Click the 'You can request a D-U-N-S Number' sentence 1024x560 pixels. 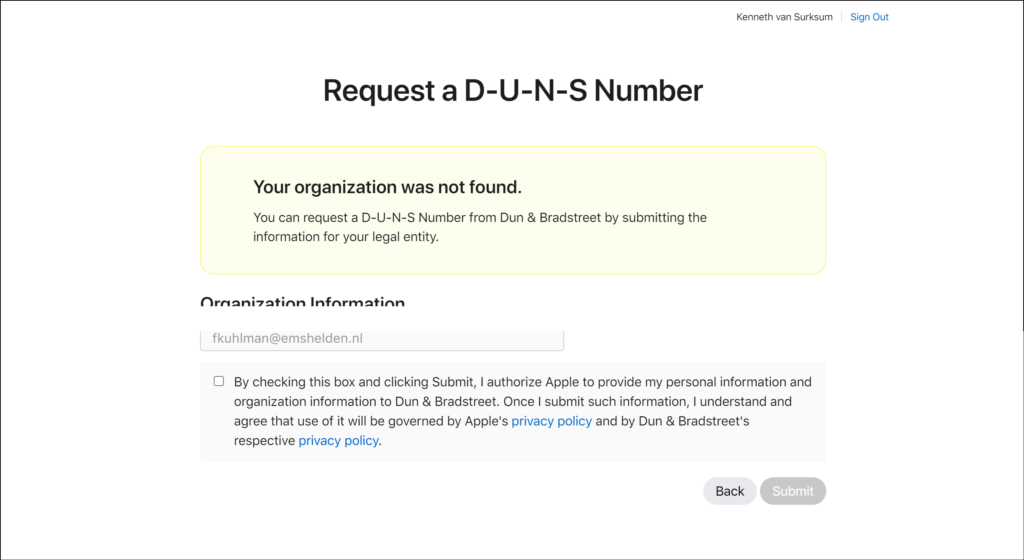coord(400,217)
